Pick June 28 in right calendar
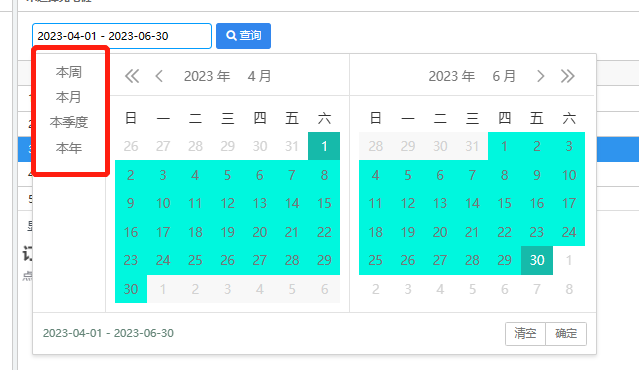 point(472,260)
